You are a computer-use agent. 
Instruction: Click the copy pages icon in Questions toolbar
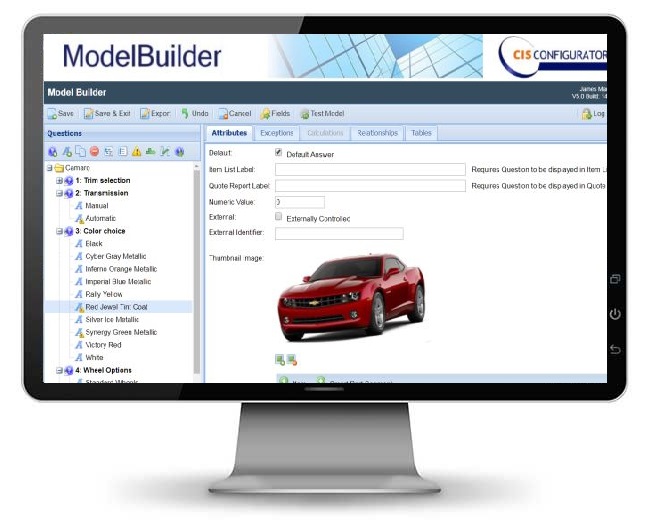[80, 152]
